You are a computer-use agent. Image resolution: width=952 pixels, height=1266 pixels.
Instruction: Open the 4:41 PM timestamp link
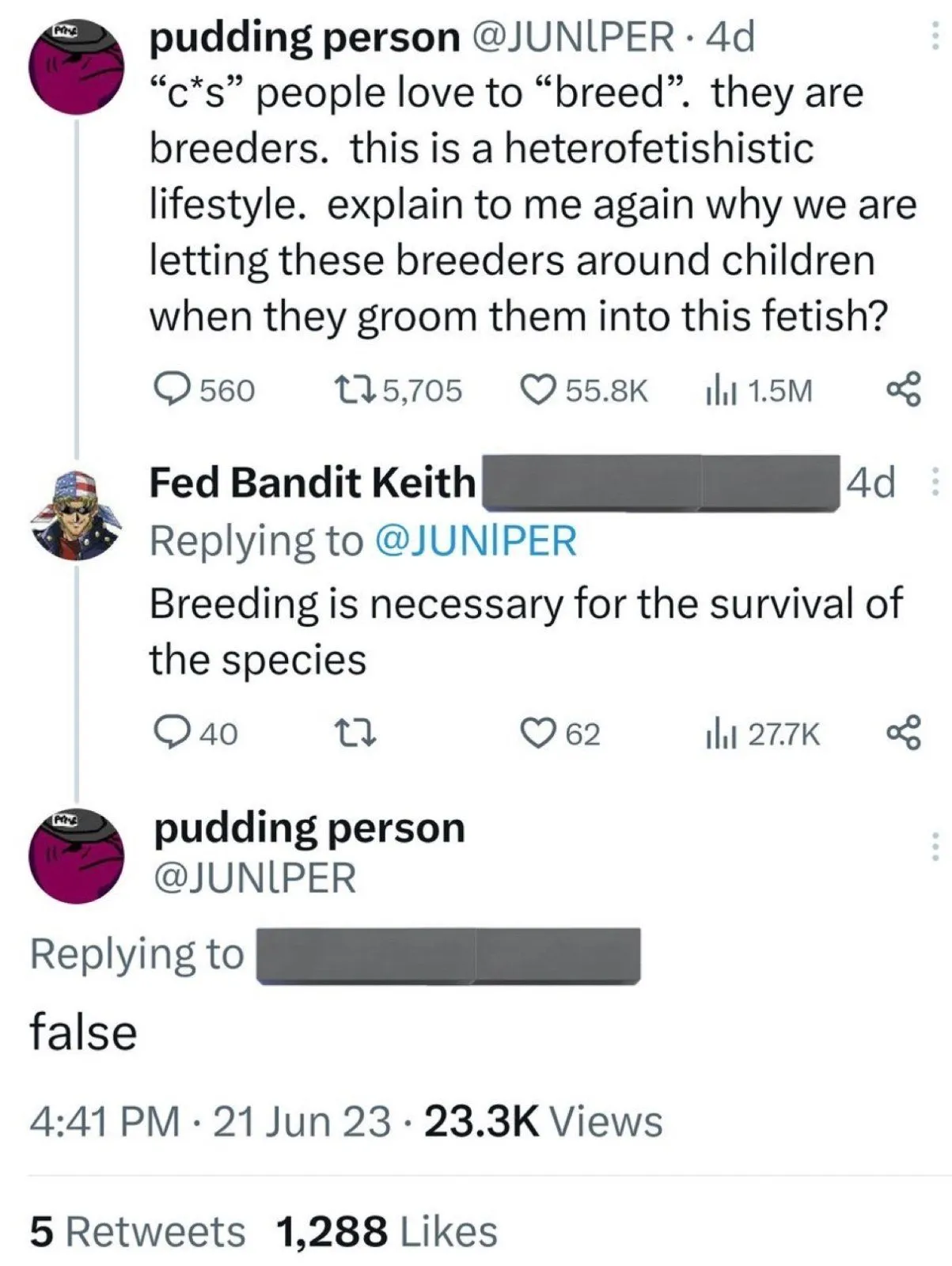coord(104,1121)
